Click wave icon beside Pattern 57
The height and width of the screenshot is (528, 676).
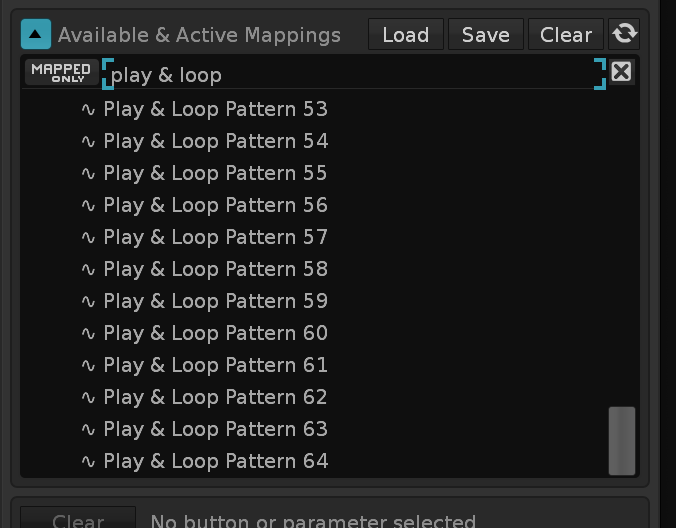click(x=88, y=237)
